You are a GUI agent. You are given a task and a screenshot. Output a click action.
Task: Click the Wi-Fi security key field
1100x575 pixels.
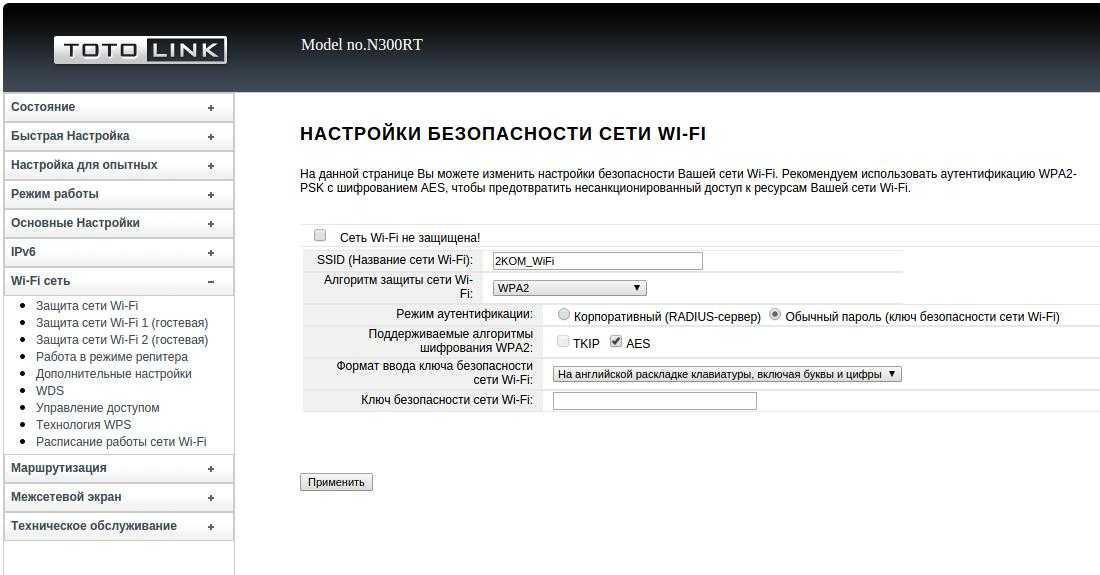pos(654,401)
